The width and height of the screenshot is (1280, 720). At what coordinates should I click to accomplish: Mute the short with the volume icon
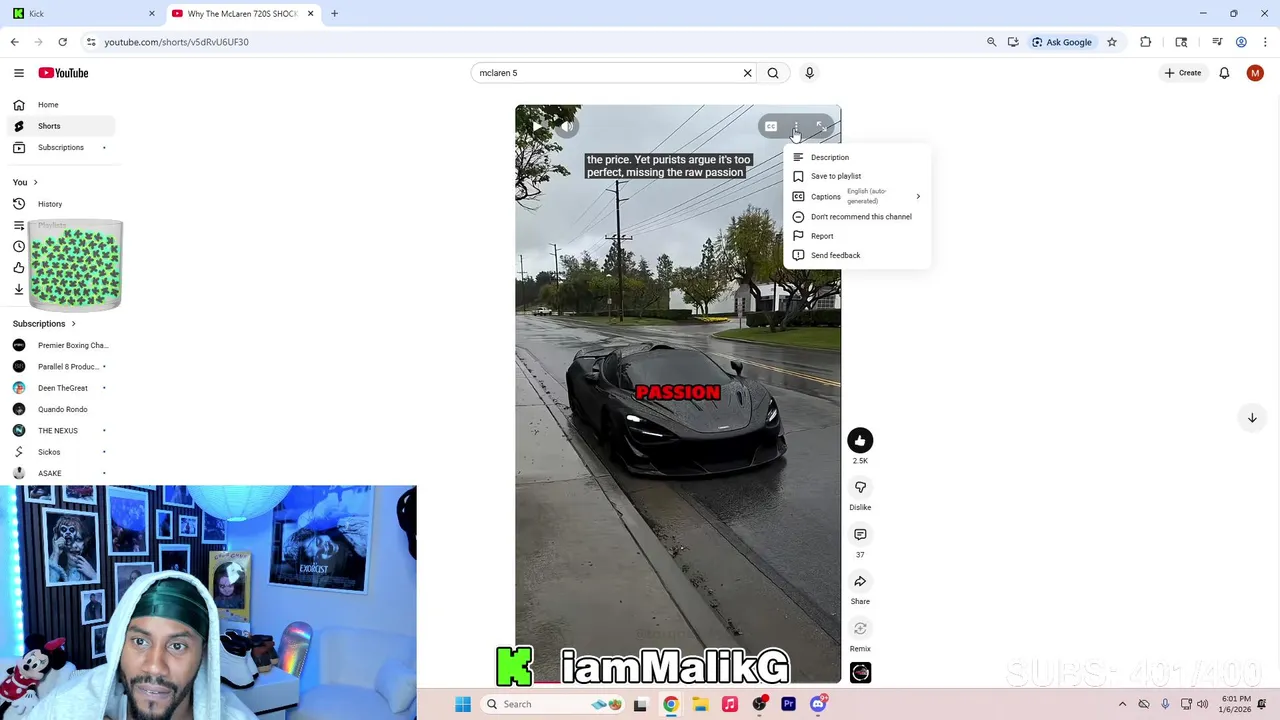567,127
